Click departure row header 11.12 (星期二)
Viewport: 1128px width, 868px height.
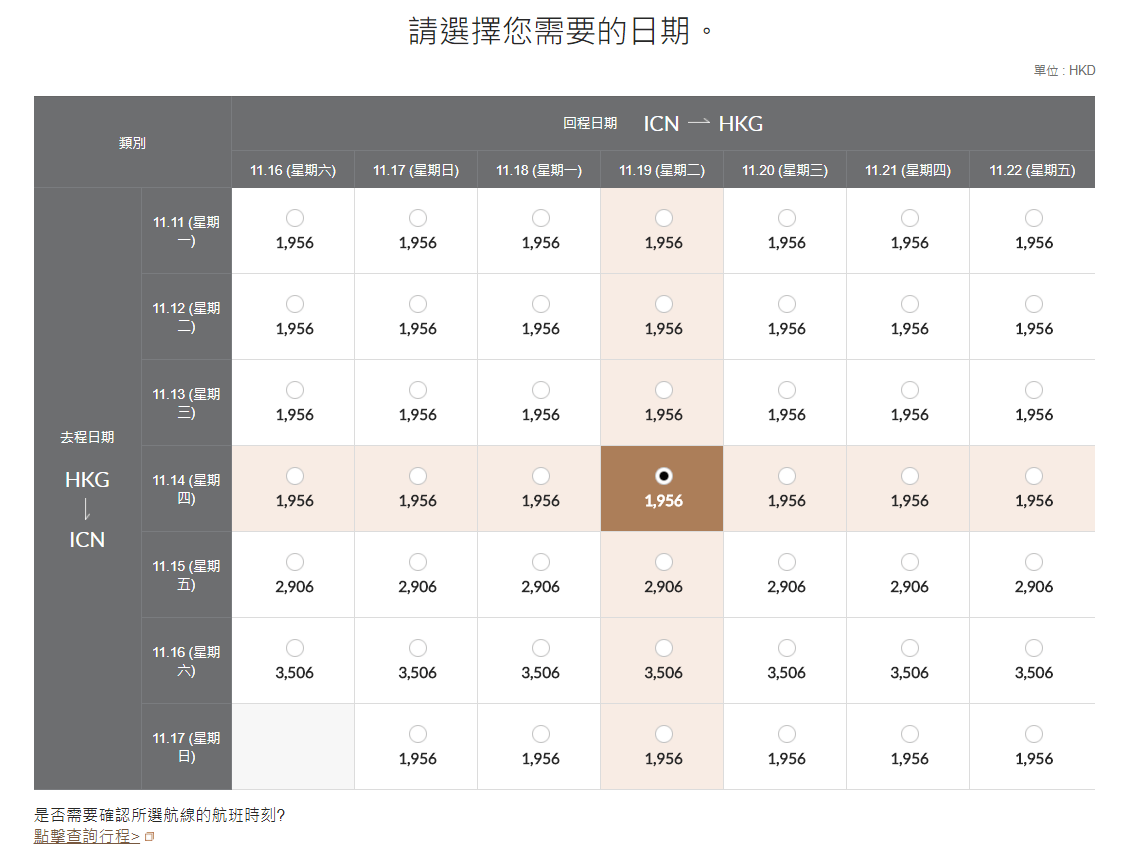pos(186,317)
